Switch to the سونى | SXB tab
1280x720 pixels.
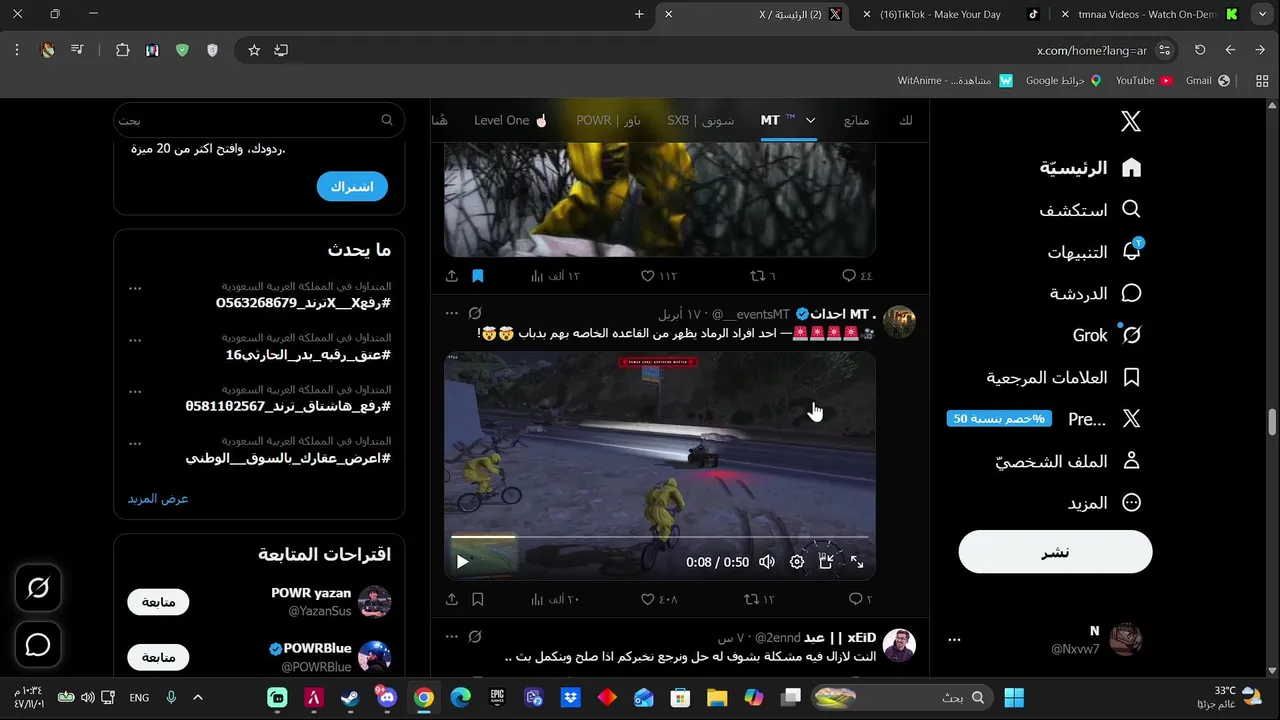click(700, 120)
